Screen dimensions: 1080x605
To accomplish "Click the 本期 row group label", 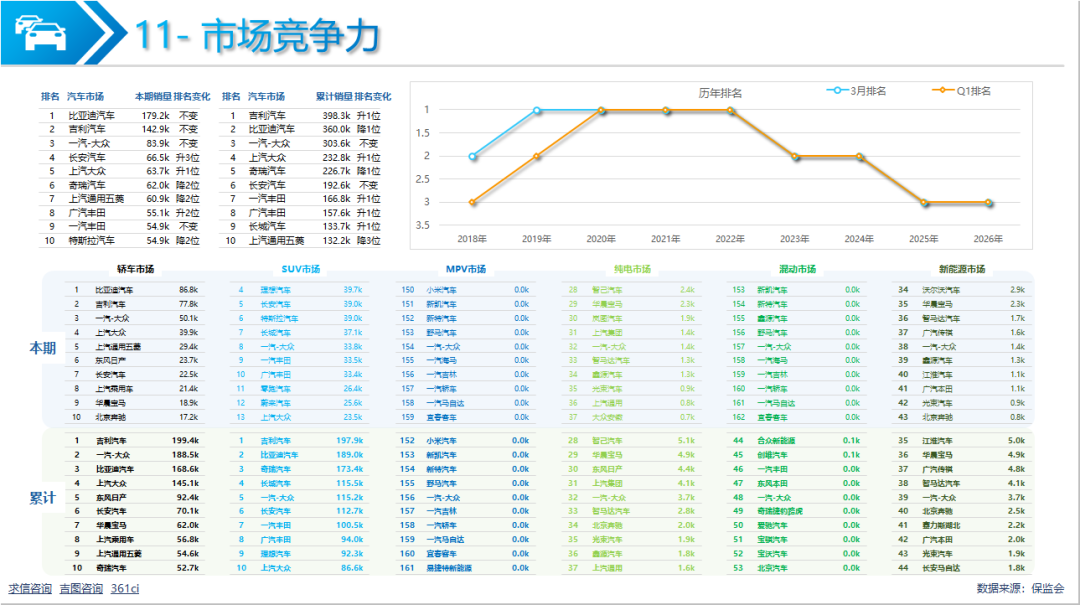I will pos(43,348).
